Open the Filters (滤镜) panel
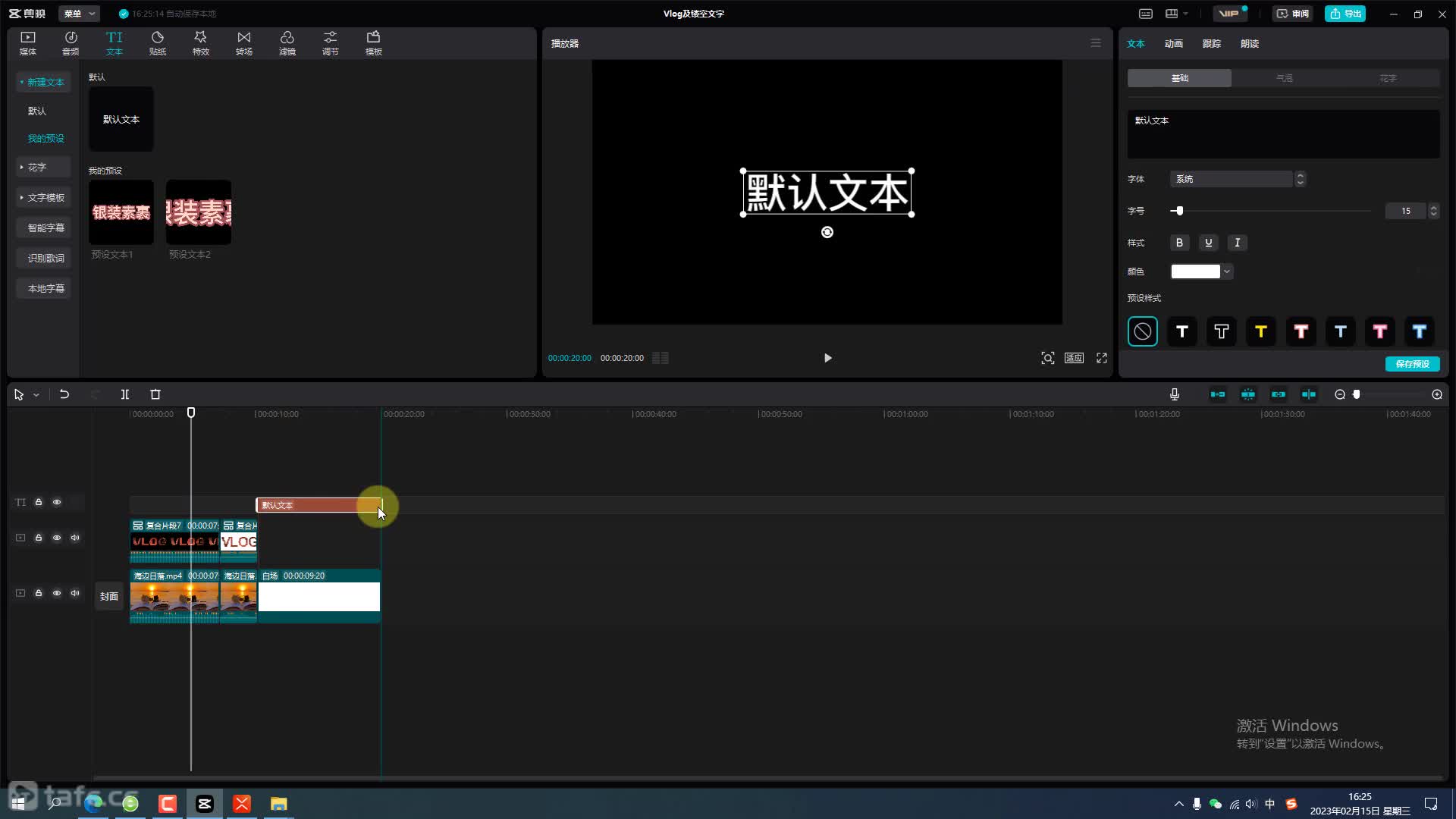The image size is (1456, 819). (287, 43)
